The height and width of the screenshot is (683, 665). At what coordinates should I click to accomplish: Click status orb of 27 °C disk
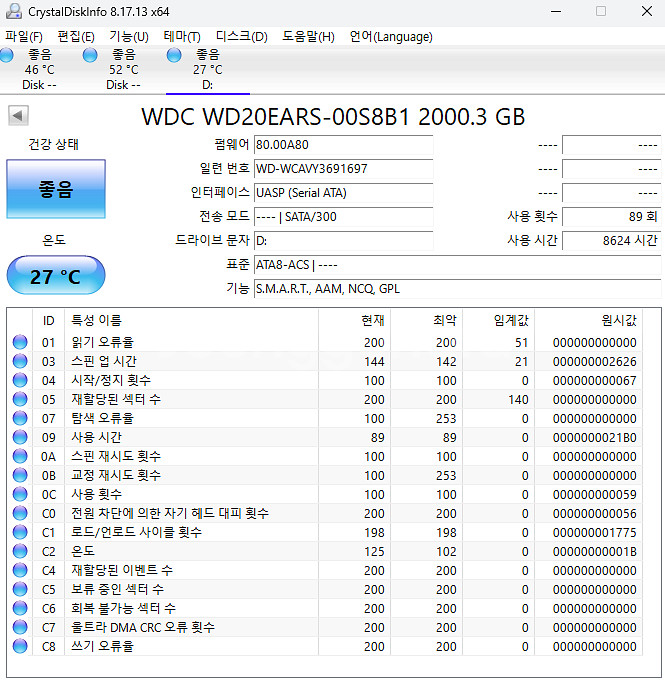174,55
